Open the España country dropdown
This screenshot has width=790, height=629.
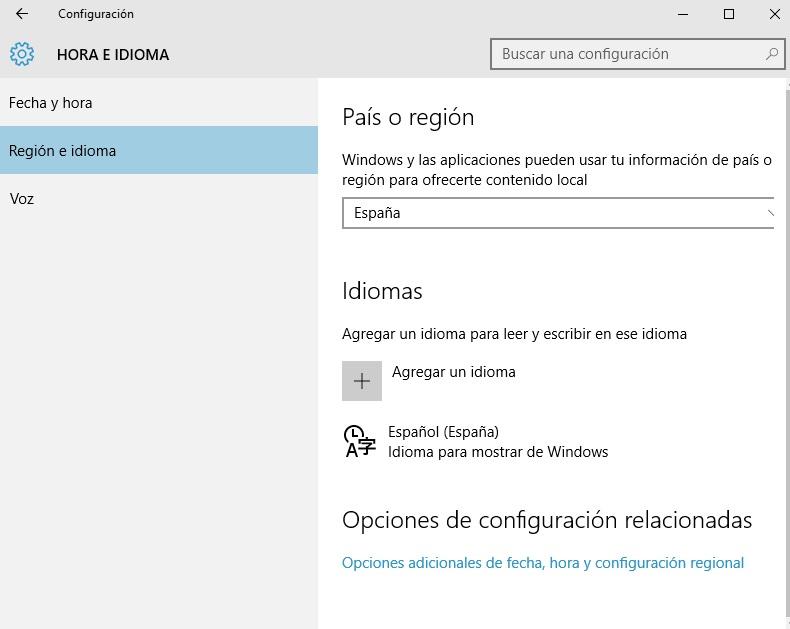pyautogui.click(x=556, y=213)
